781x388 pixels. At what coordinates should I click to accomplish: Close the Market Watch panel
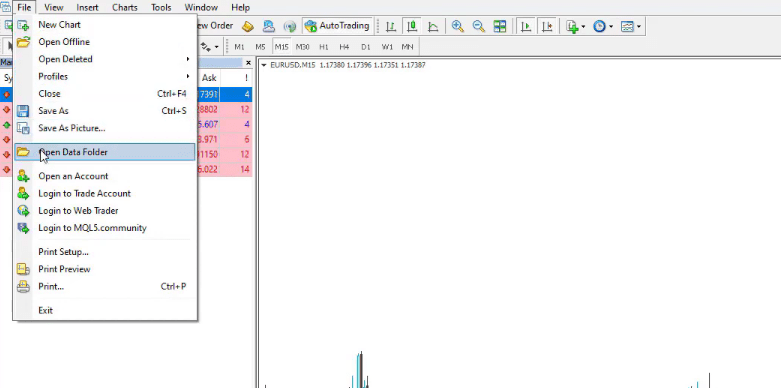click(248, 63)
